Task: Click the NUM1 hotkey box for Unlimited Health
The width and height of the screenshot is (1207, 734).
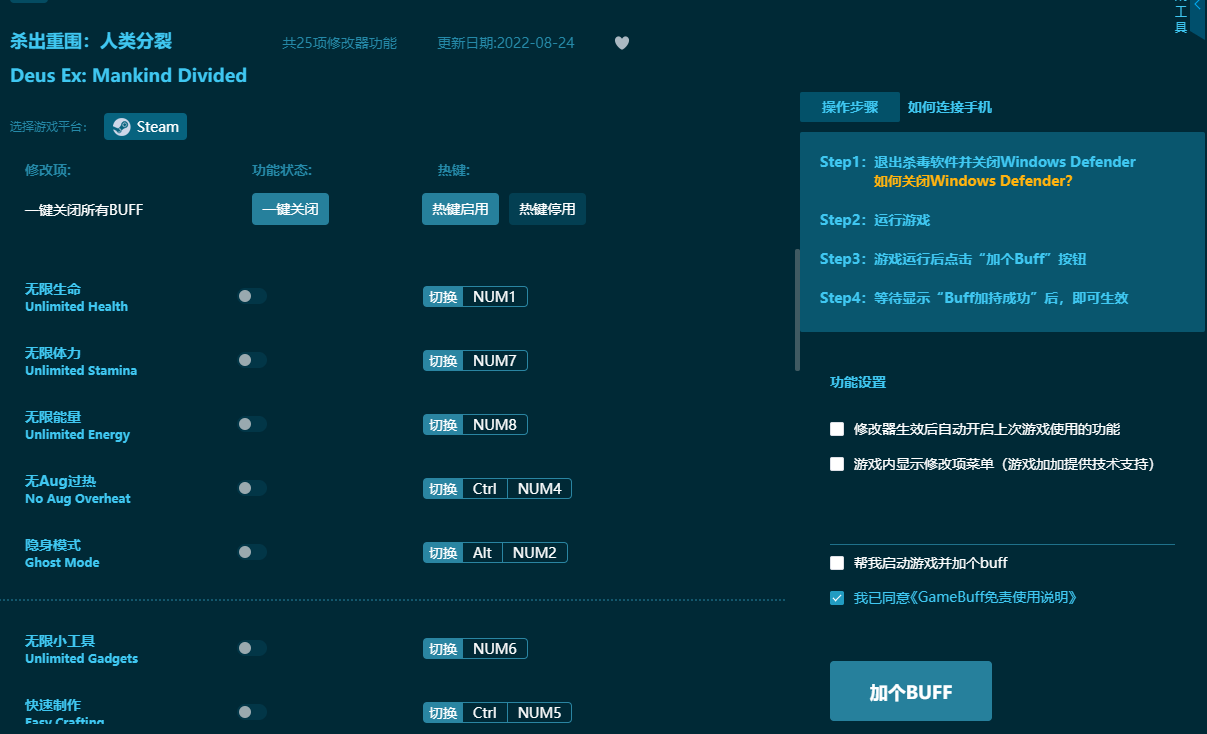Action: coord(494,296)
